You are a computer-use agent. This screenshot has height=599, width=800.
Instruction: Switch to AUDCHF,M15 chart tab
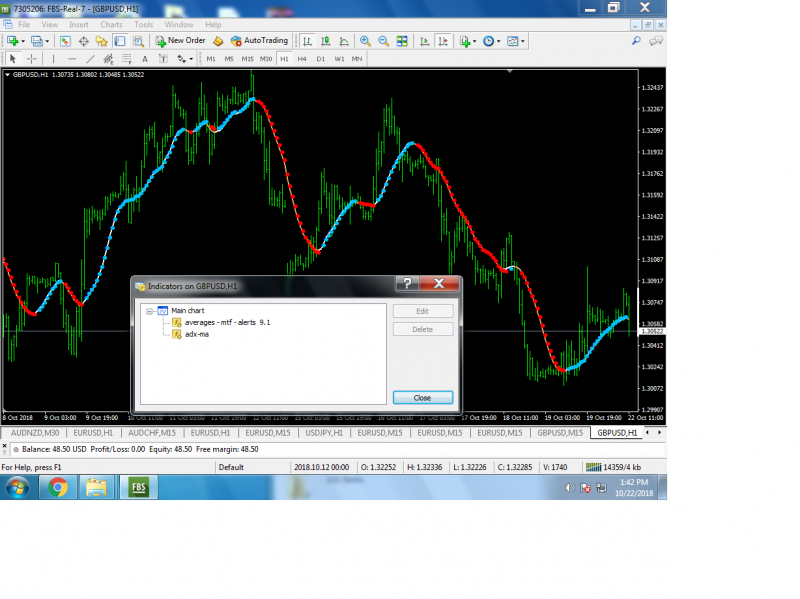point(152,433)
